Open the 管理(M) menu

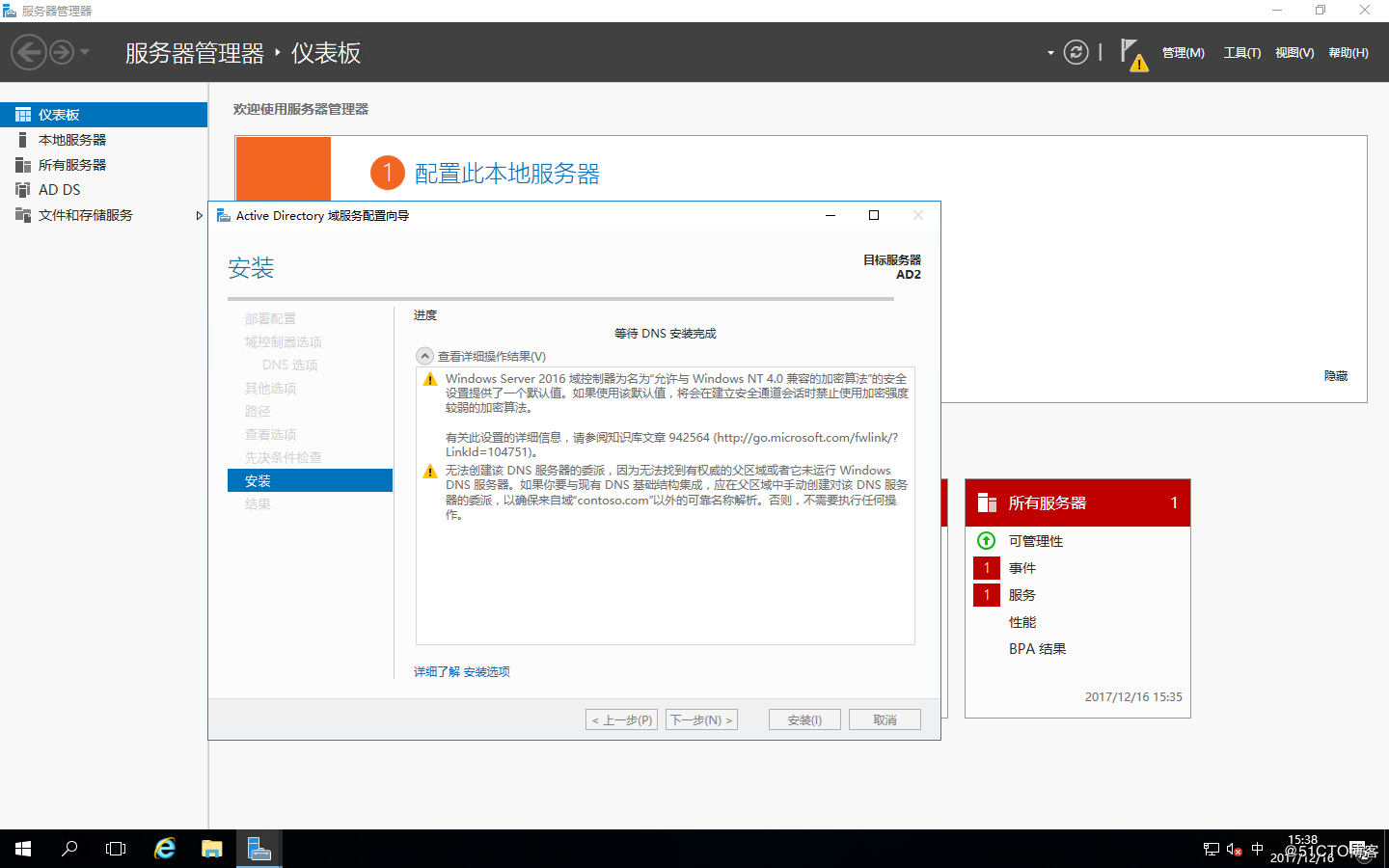click(x=1184, y=53)
